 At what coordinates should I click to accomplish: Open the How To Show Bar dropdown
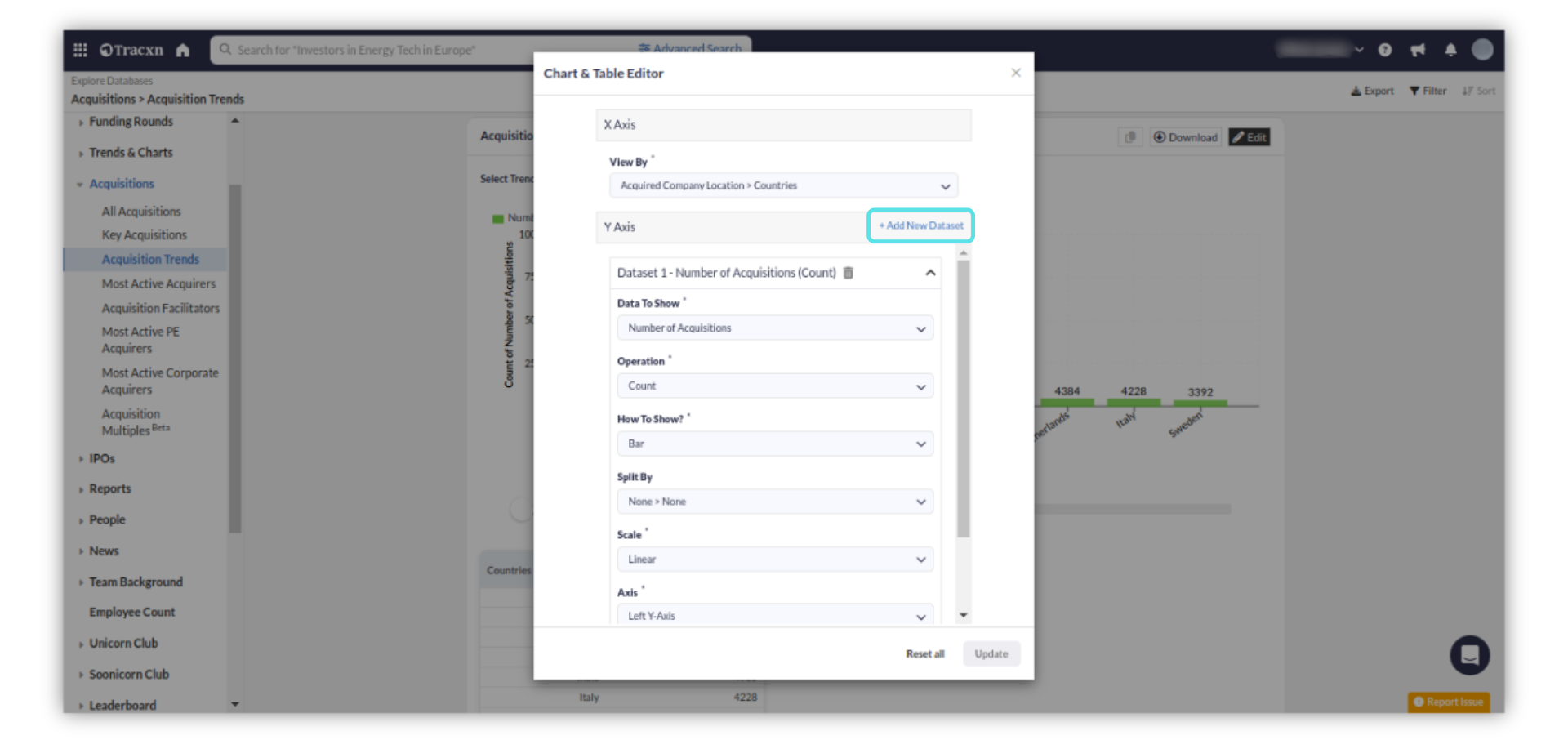point(774,444)
